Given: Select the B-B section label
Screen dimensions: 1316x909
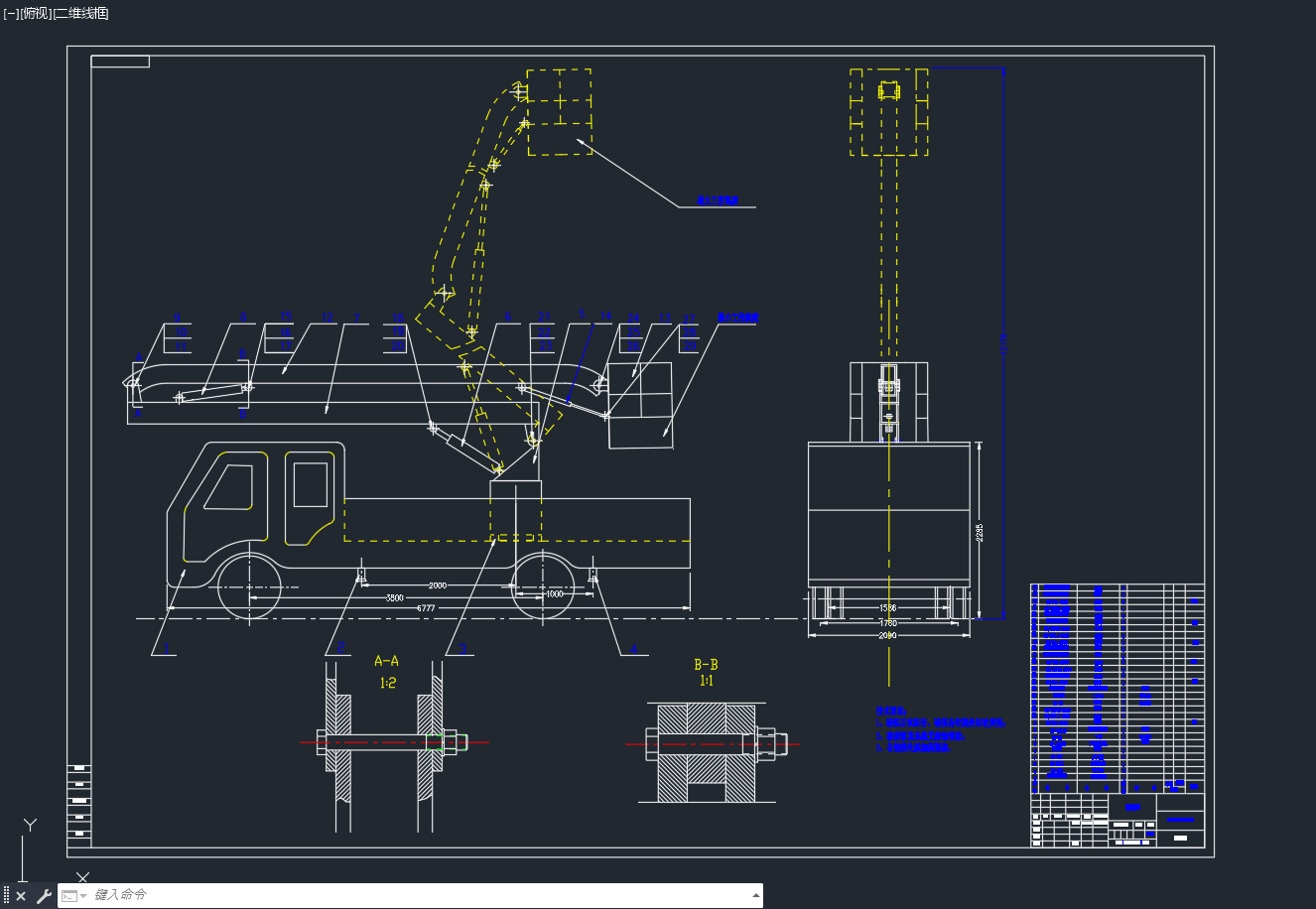Looking at the screenshot, I should [x=706, y=665].
